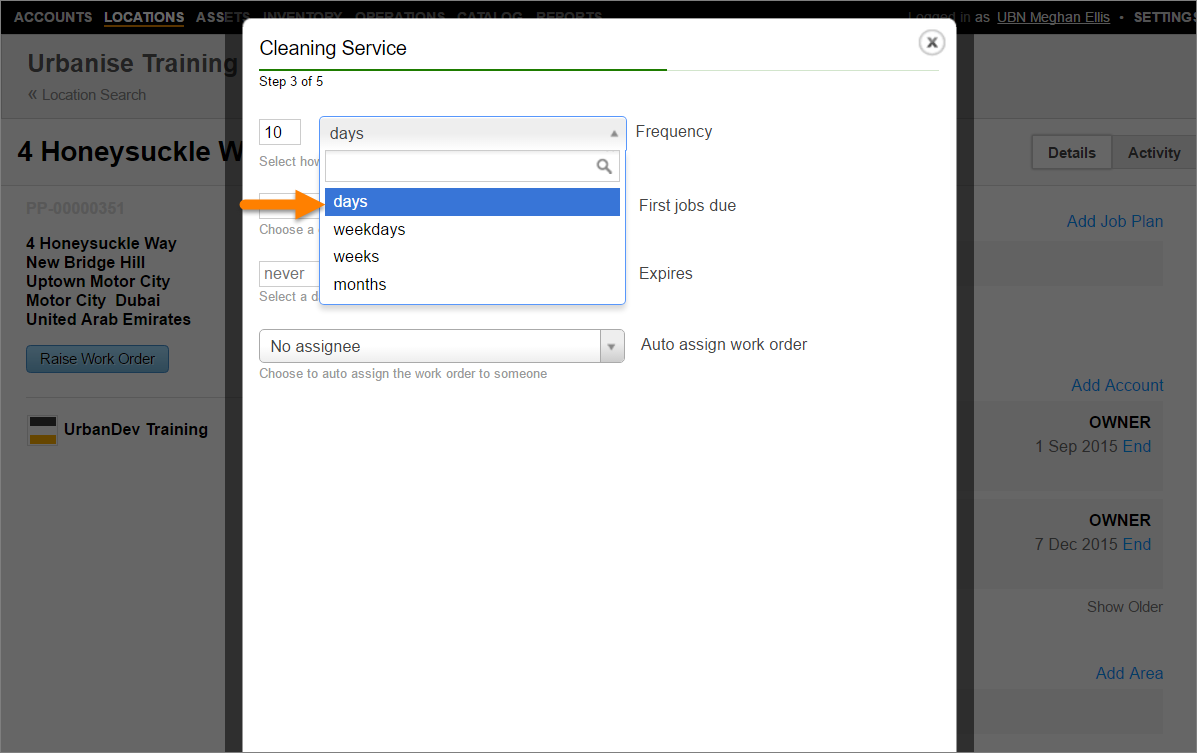Focus the dropdown search box
The width and height of the screenshot is (1197, 753).
(460, 166)
